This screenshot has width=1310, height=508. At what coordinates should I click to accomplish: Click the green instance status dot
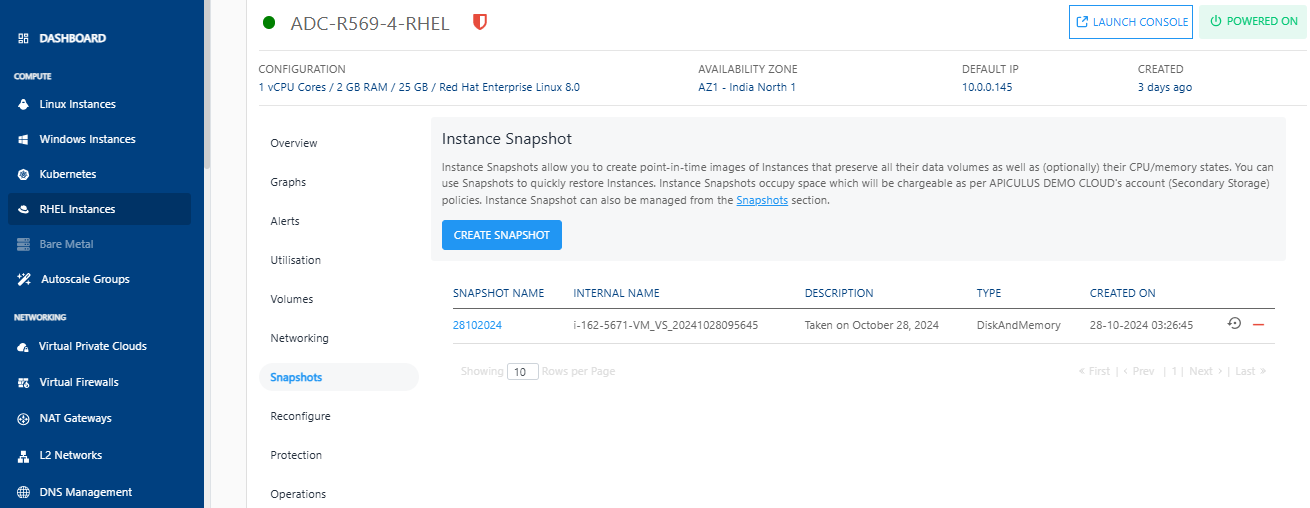click(268, 22)
